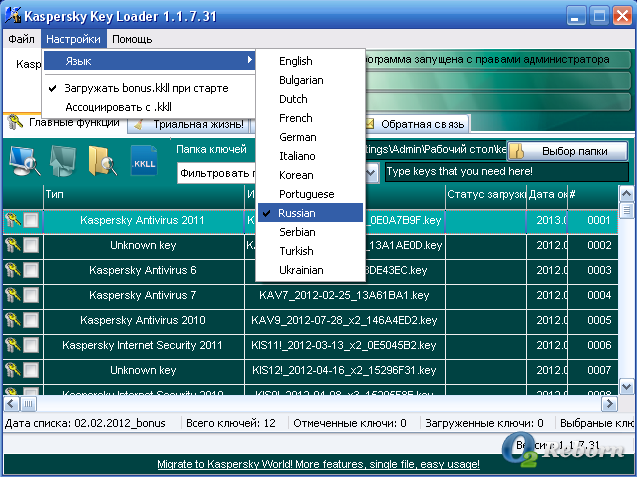
Task: Click key icon in row 0002
Action: 13,245
